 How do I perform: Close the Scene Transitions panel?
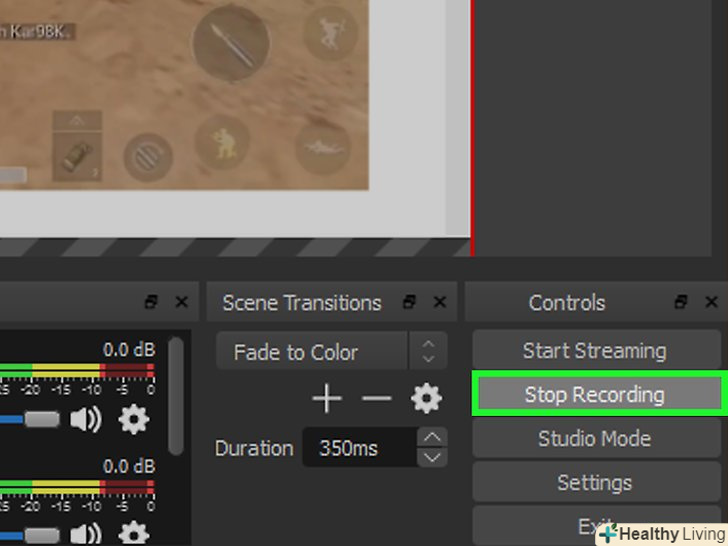tap(439, 302)
